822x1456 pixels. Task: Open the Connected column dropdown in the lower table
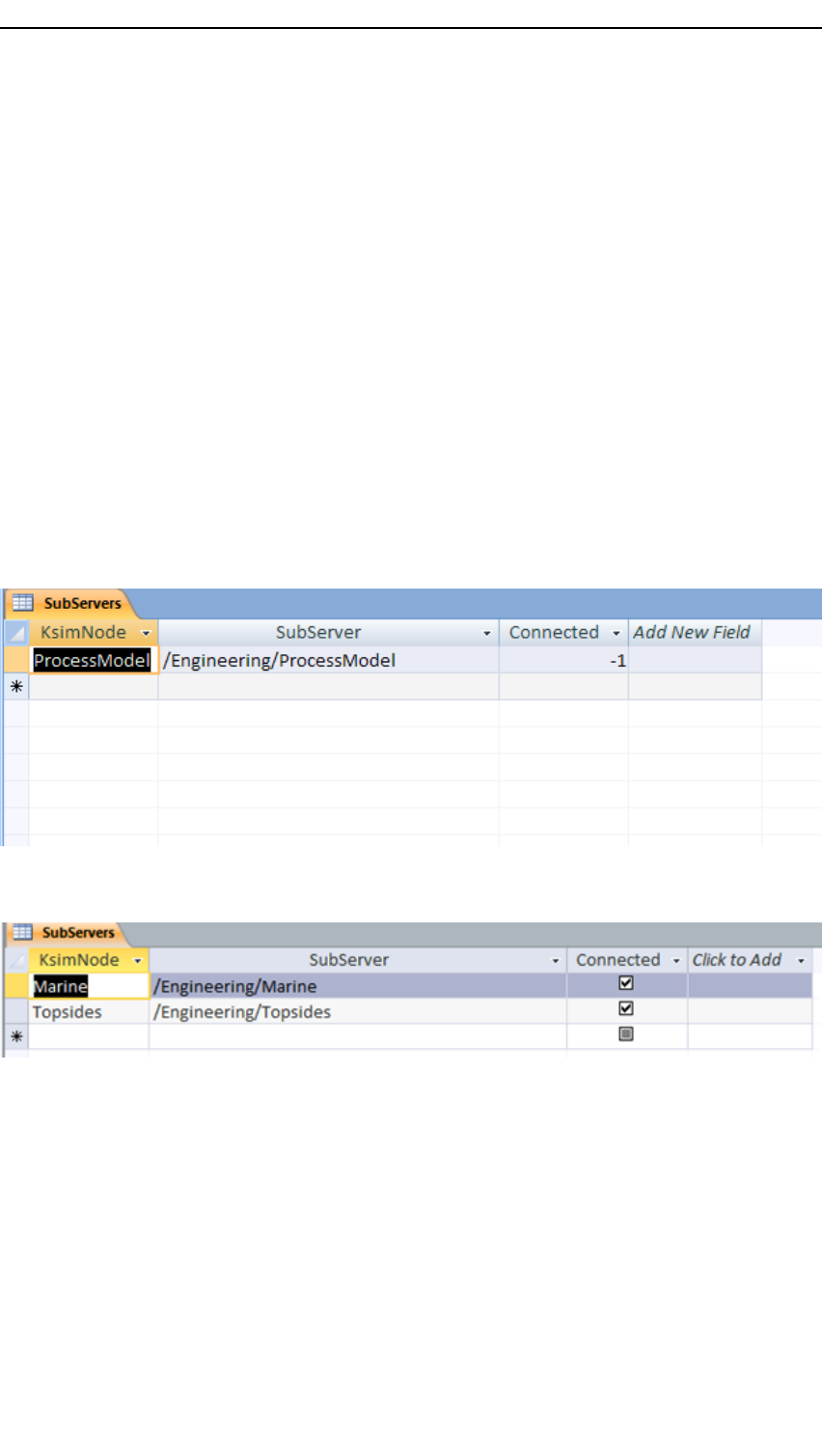pos(676,961)
